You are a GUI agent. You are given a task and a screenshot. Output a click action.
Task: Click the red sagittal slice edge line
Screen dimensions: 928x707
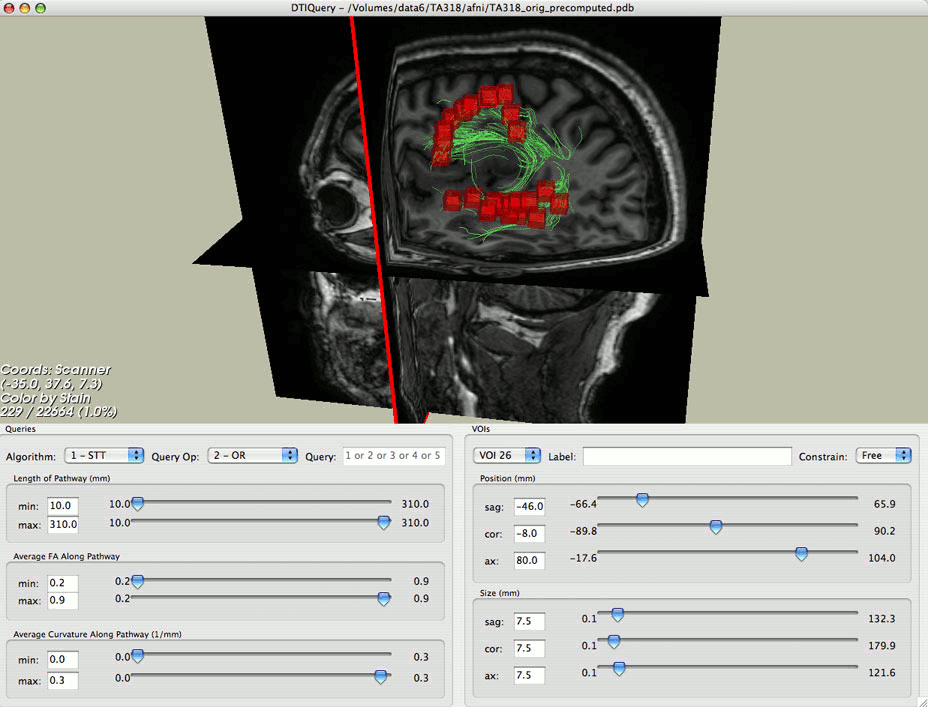(373, 219)
